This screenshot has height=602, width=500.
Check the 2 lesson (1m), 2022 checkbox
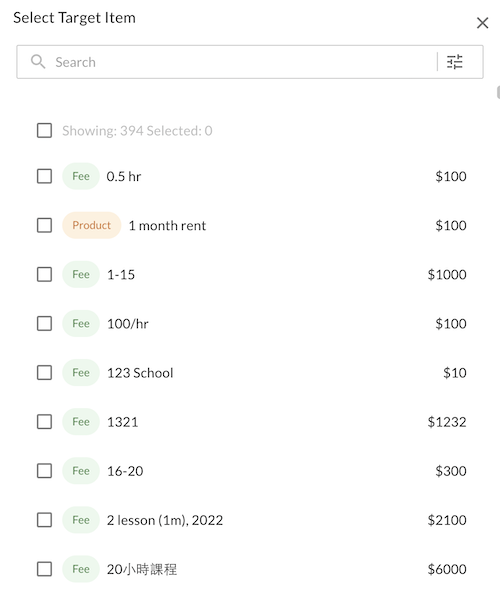tap(45, 520)
